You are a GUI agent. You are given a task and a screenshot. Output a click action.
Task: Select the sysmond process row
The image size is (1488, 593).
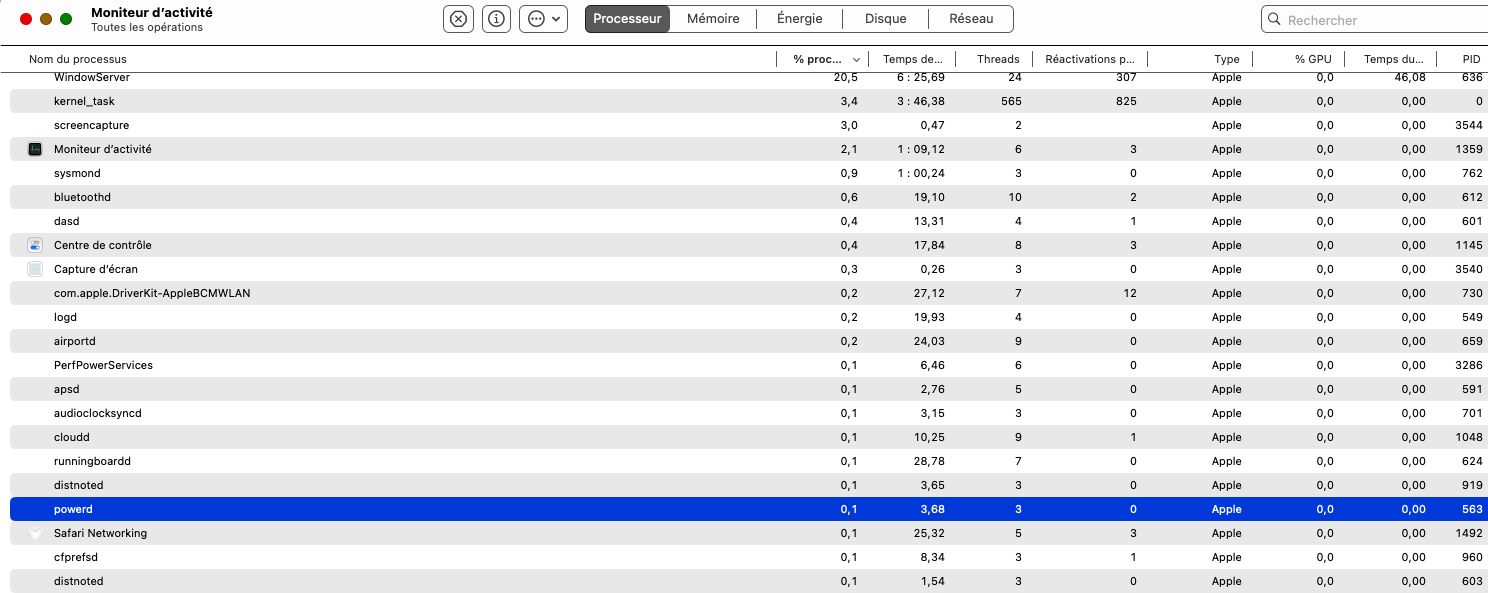click(748, 173)
